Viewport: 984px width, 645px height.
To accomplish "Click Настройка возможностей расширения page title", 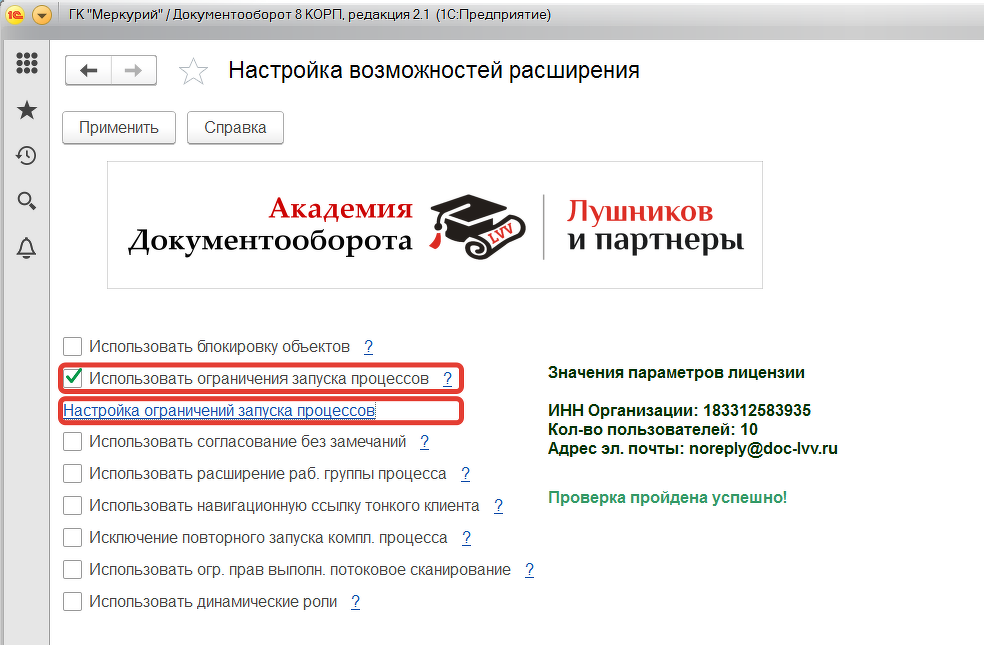I will pos(434,70).
